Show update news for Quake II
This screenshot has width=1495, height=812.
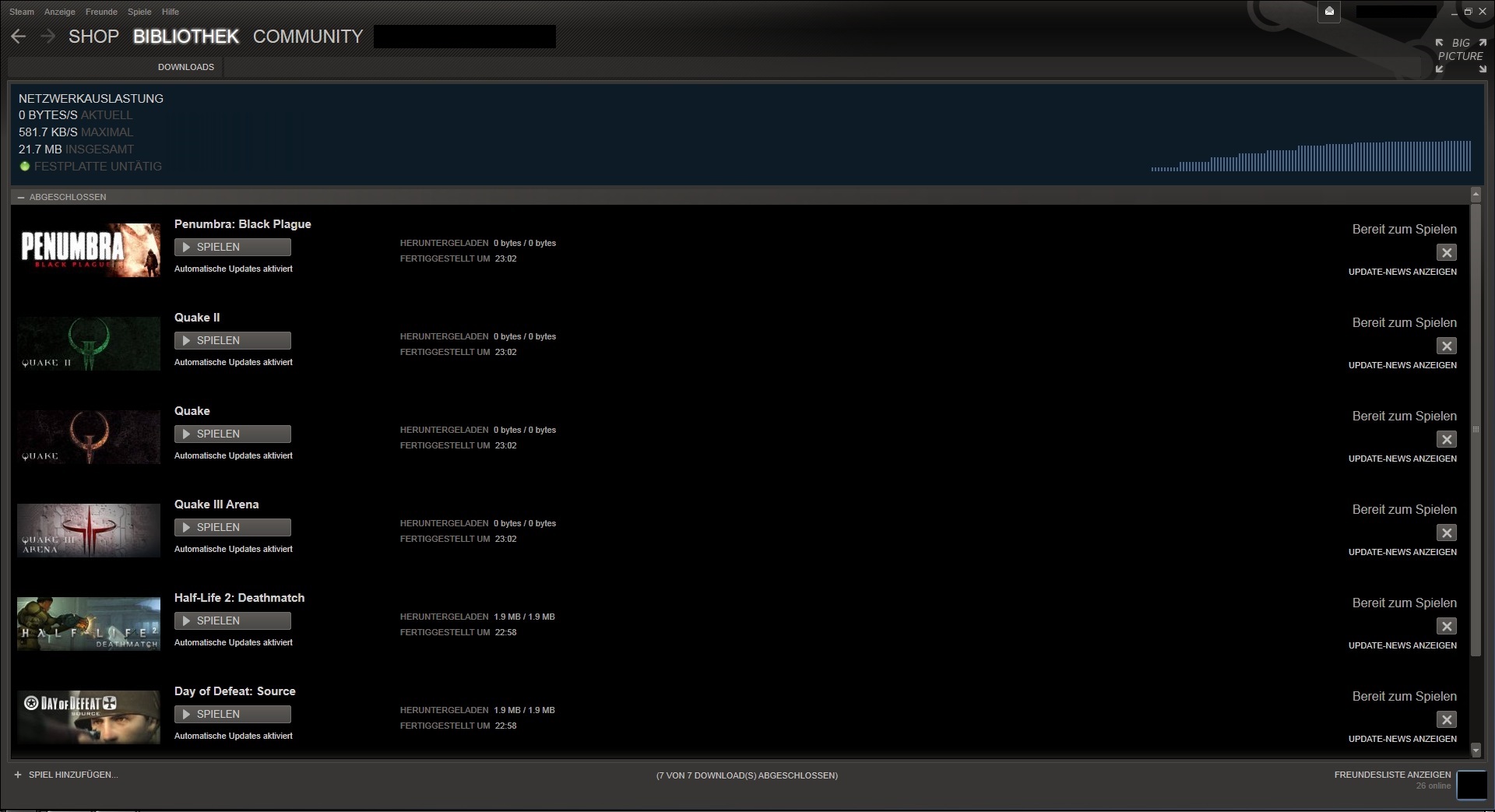1402,365
